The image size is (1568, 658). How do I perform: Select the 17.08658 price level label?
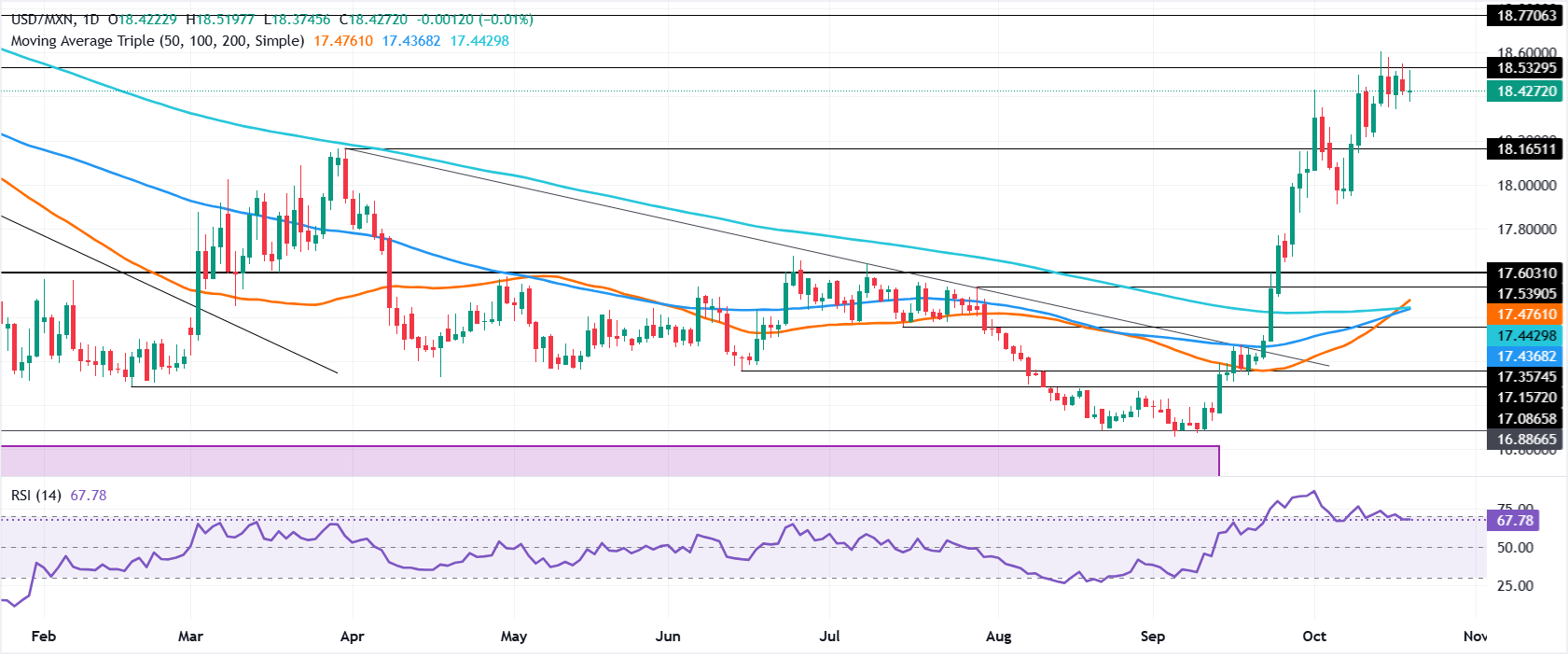click(1527, 419)
